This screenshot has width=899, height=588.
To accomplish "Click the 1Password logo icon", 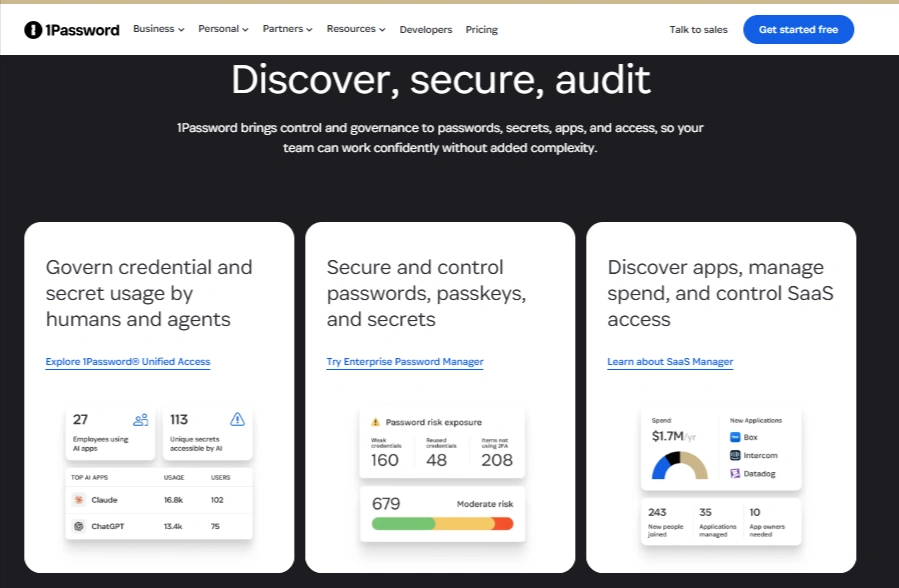I will 33,30.
